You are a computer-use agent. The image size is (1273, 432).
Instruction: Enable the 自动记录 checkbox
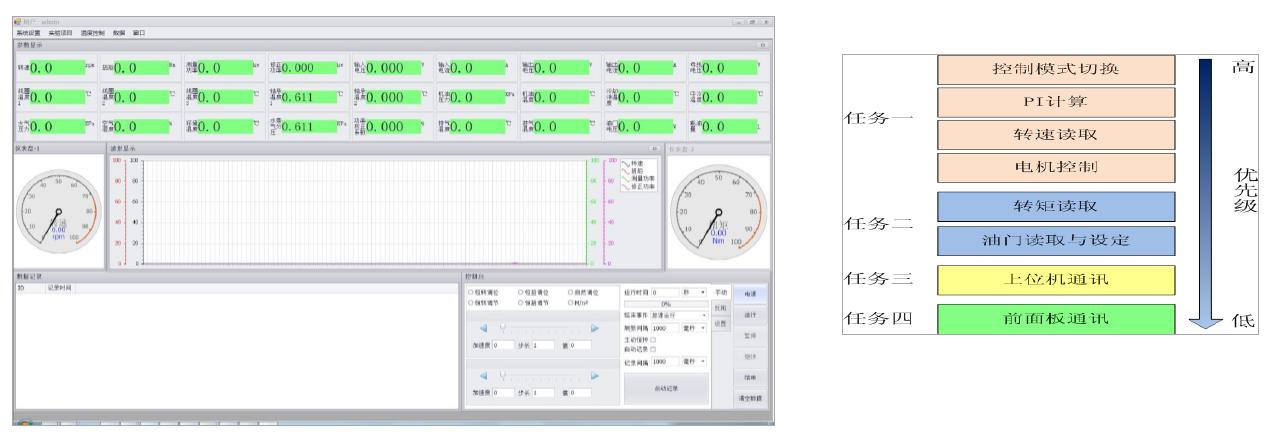pyautogui.click(x=653, y=349)
